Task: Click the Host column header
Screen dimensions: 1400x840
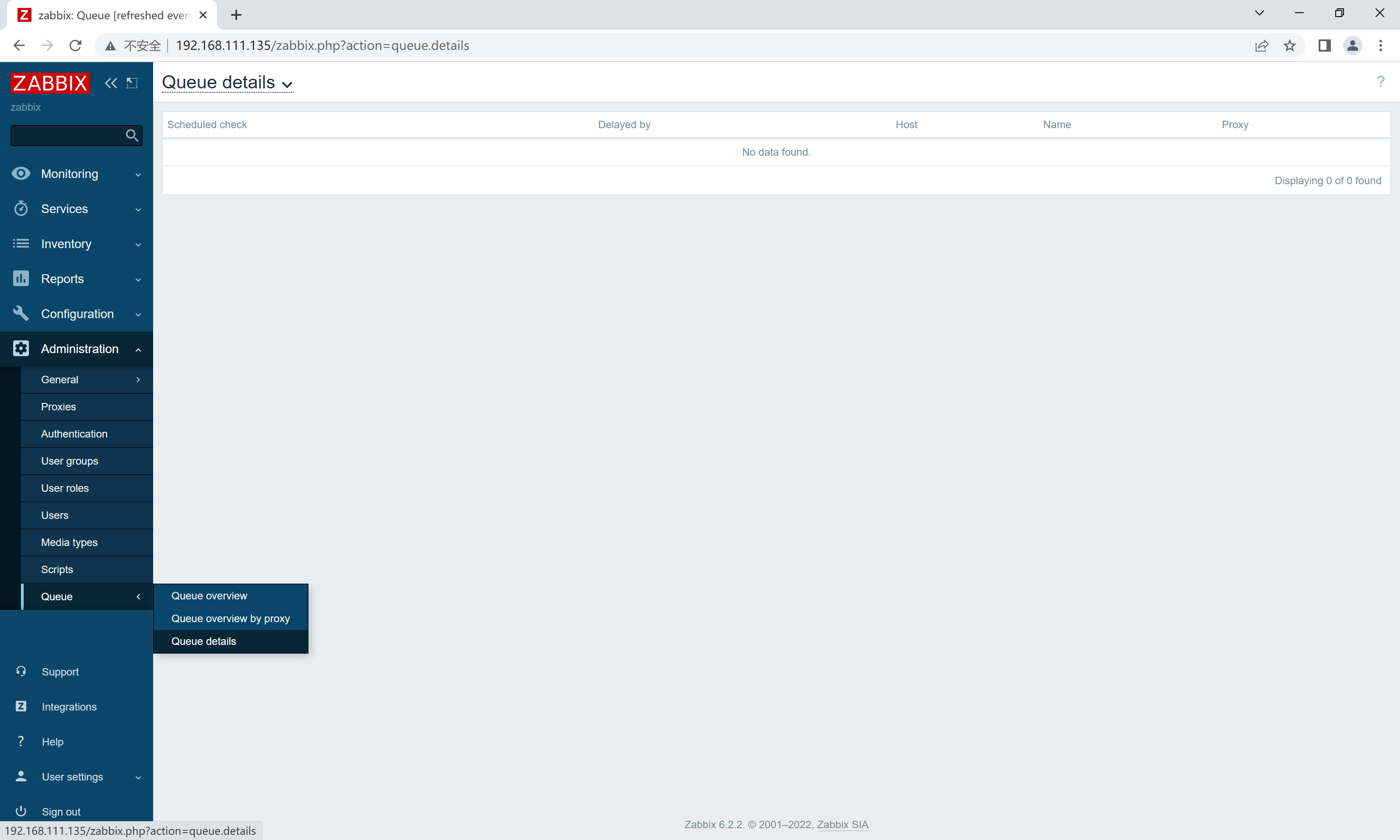Action: click(x=906, y=125)
